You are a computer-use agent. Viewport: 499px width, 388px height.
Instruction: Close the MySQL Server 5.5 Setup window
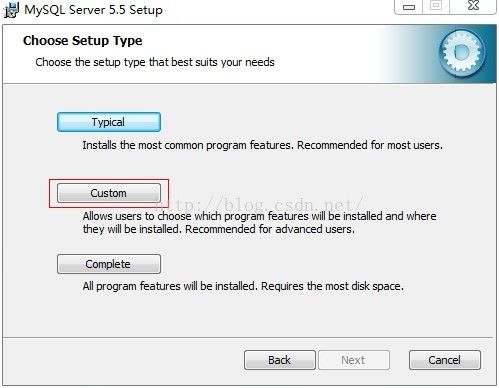473,7
